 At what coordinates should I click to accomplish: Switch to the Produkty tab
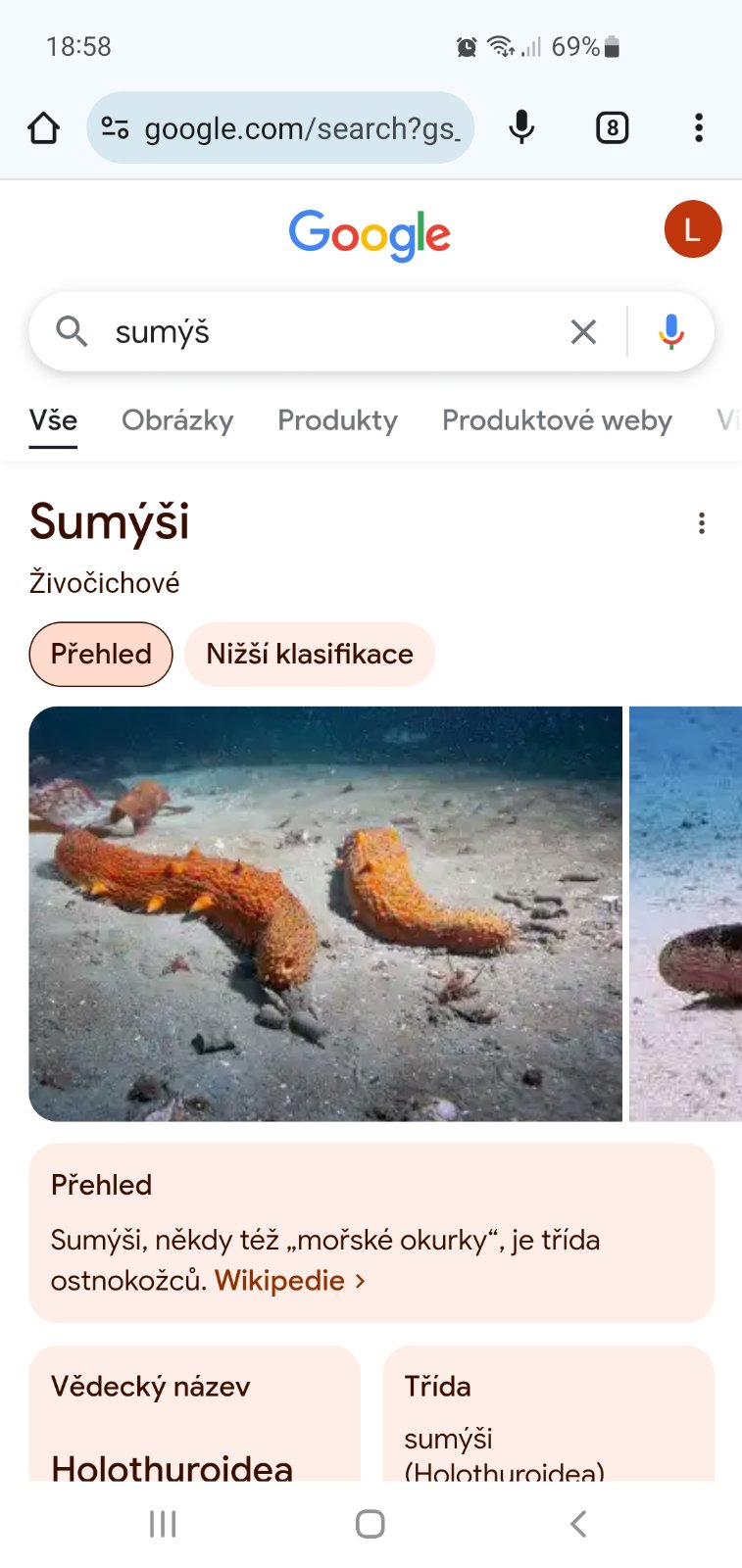click(337, 420)
